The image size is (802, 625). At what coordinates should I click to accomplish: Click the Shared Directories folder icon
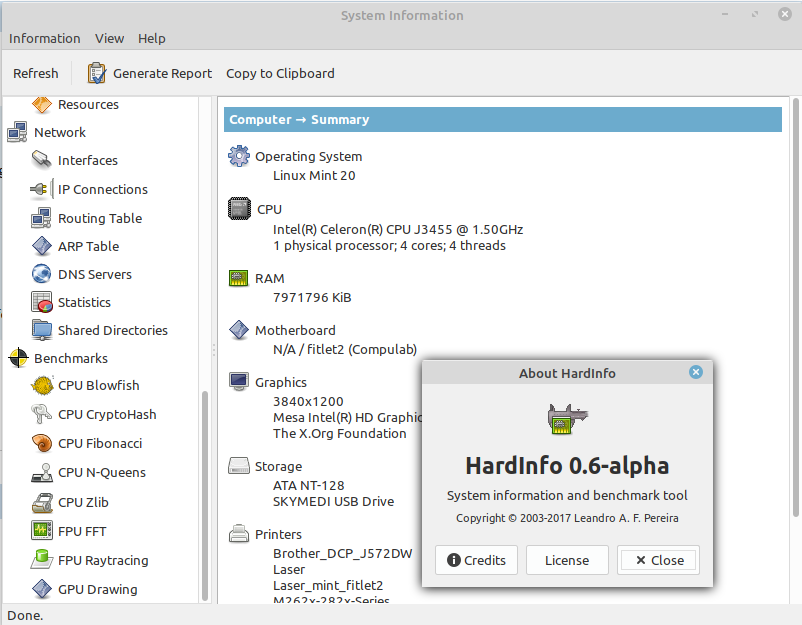point(41,330)
